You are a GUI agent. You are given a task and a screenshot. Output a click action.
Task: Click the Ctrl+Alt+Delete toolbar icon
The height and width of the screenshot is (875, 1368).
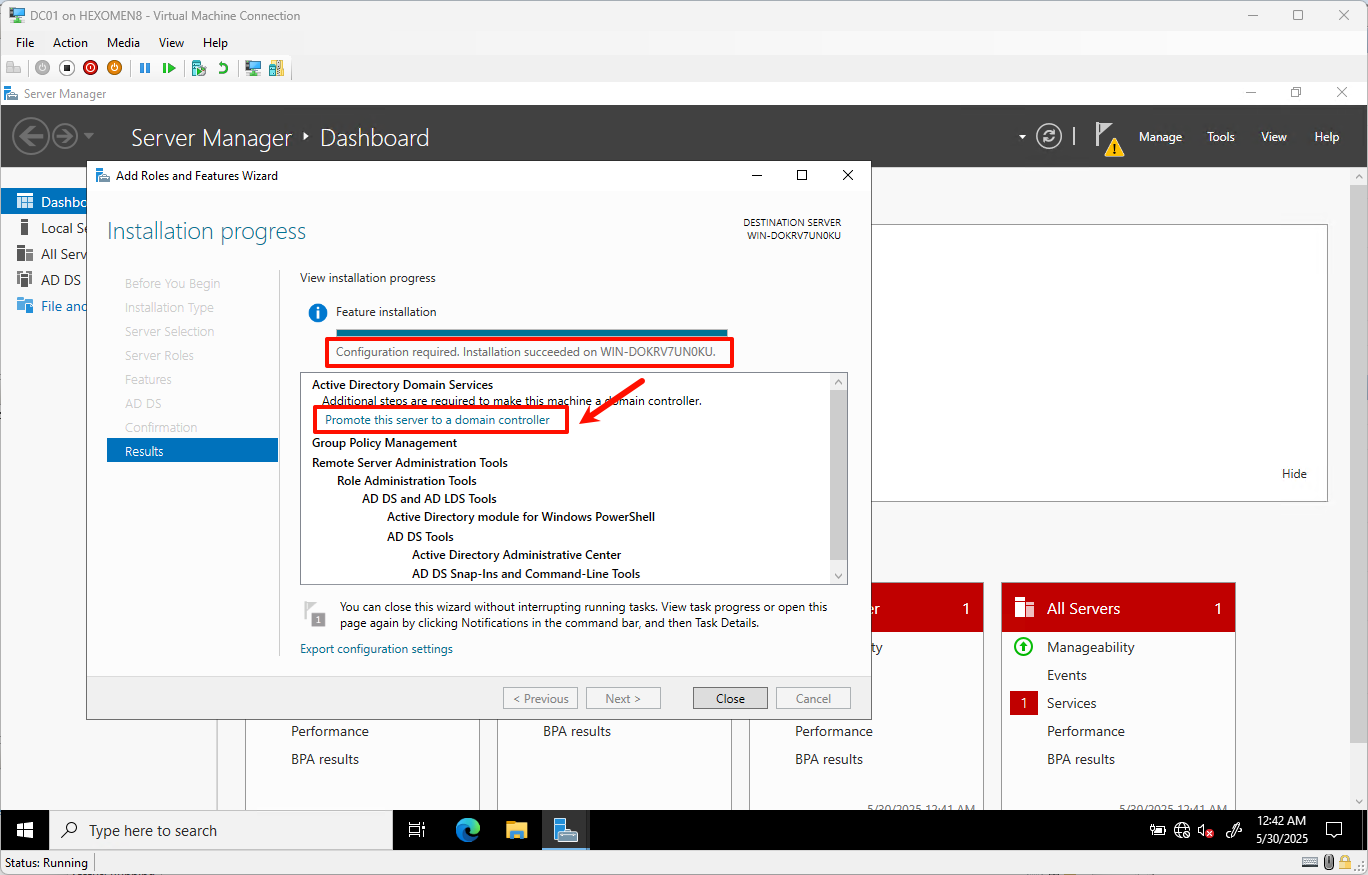(13, 68)
